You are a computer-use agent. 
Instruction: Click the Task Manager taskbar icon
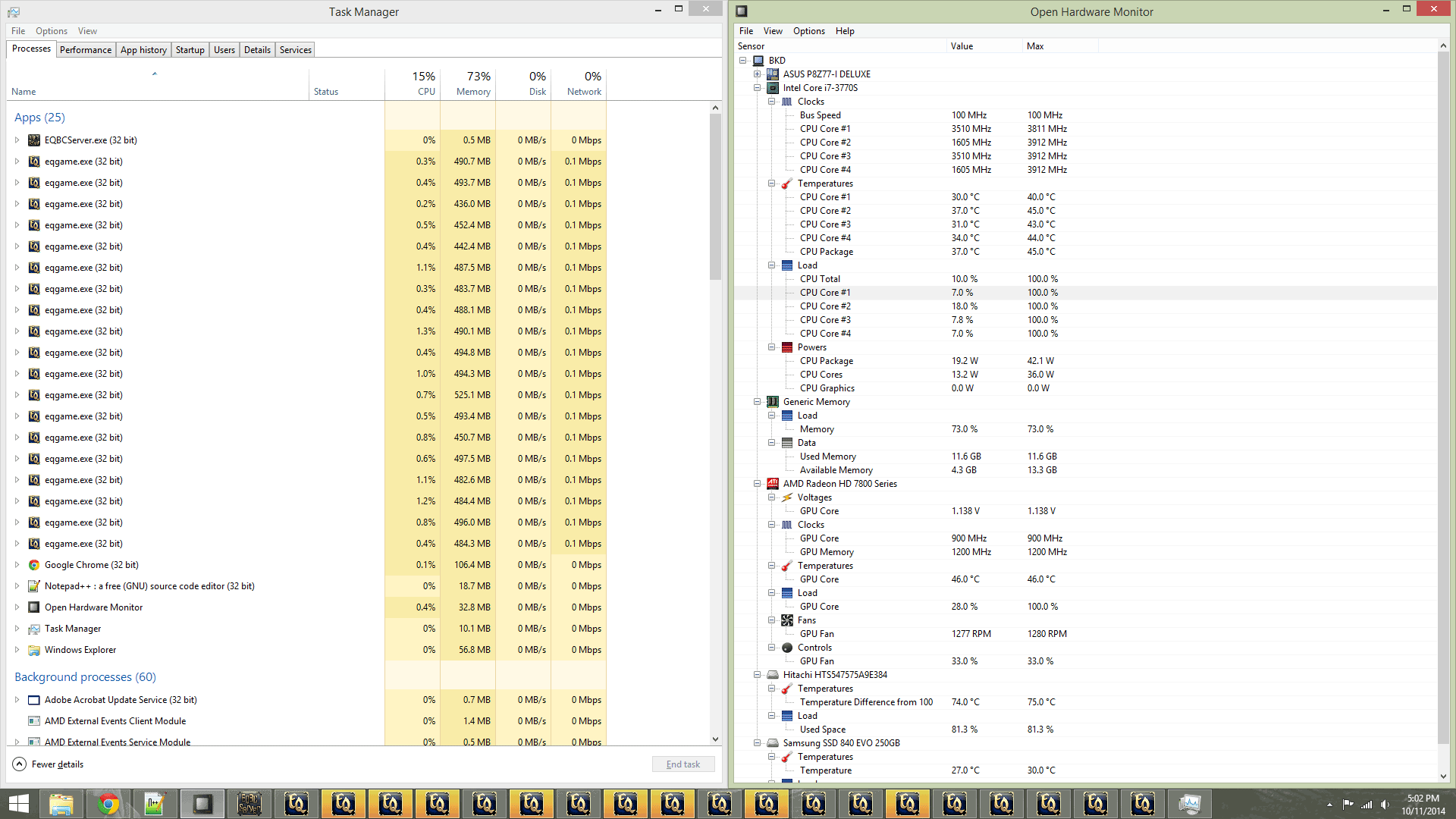(x=1190, y=804)
